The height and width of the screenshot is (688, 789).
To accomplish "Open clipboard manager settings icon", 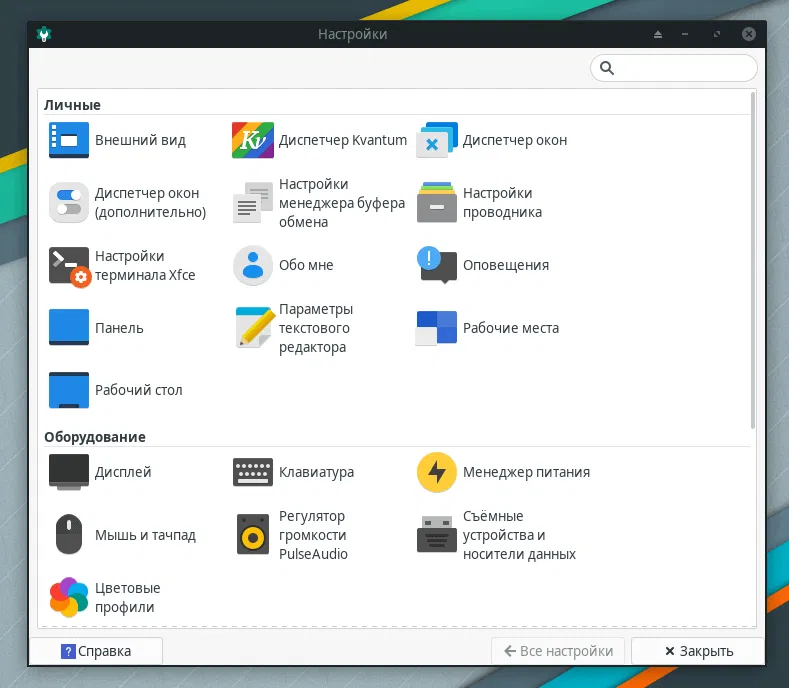I will tap(253, 202).
